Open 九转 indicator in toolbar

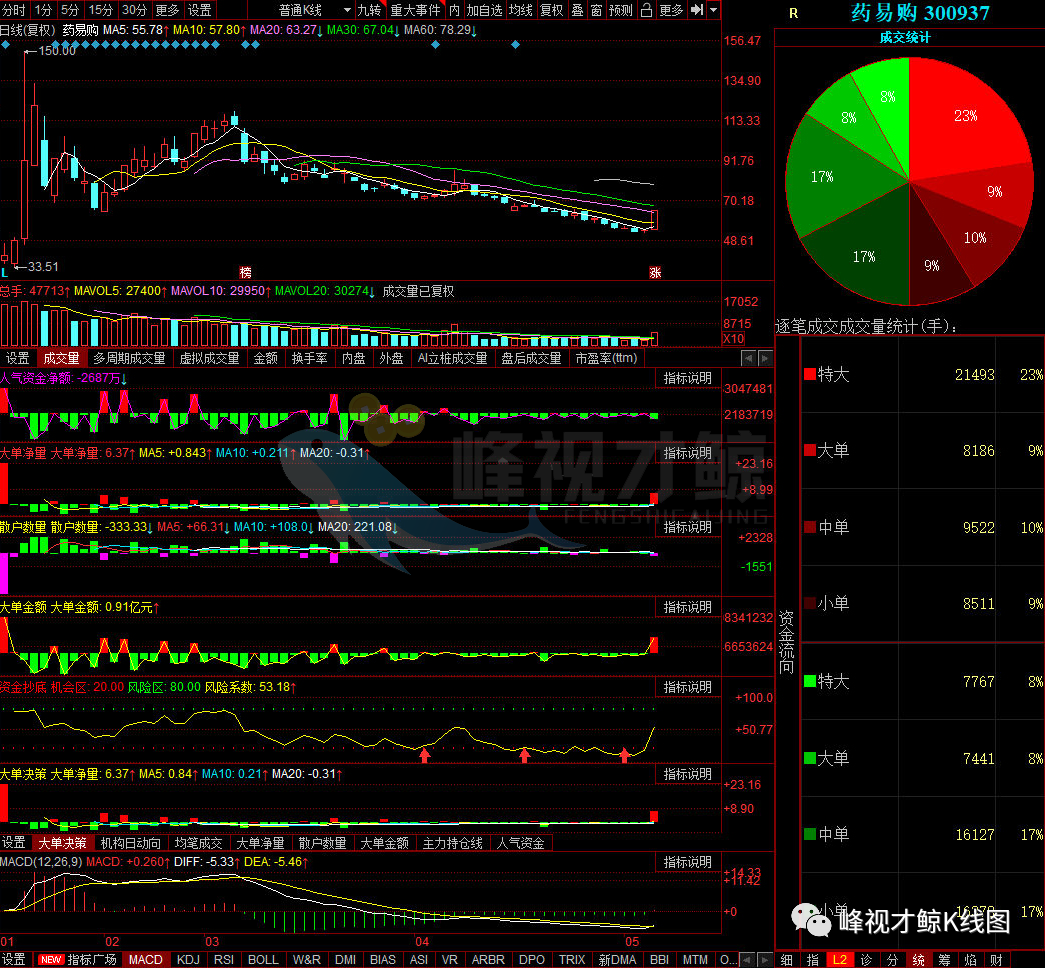pos(369,10)
